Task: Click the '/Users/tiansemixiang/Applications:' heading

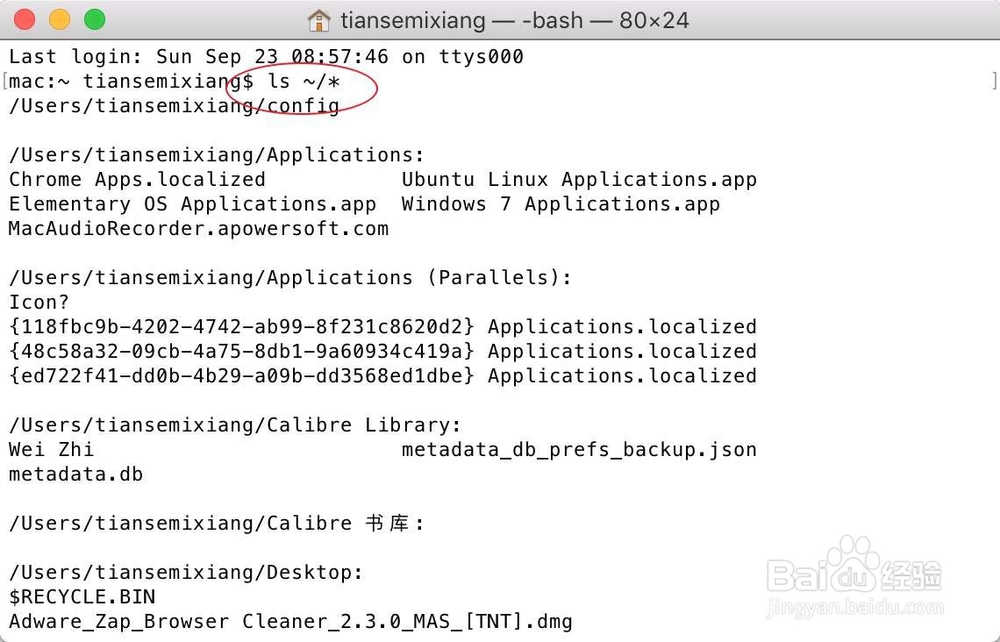Action: (217, 155)
